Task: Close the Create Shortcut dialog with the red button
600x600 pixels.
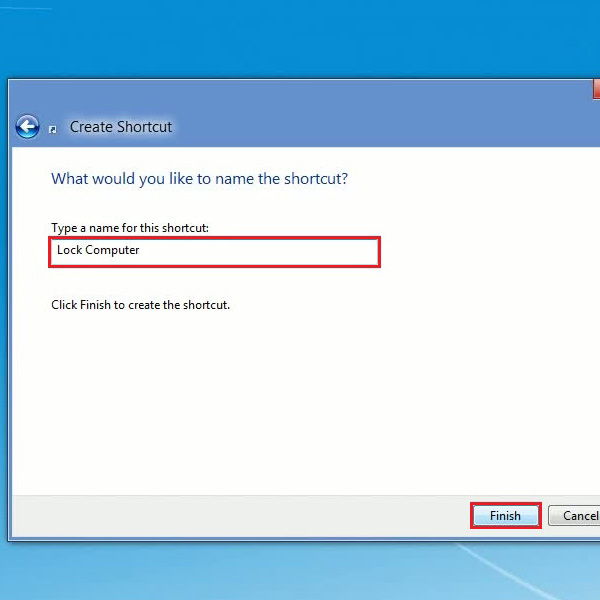Action: (596, 89)
